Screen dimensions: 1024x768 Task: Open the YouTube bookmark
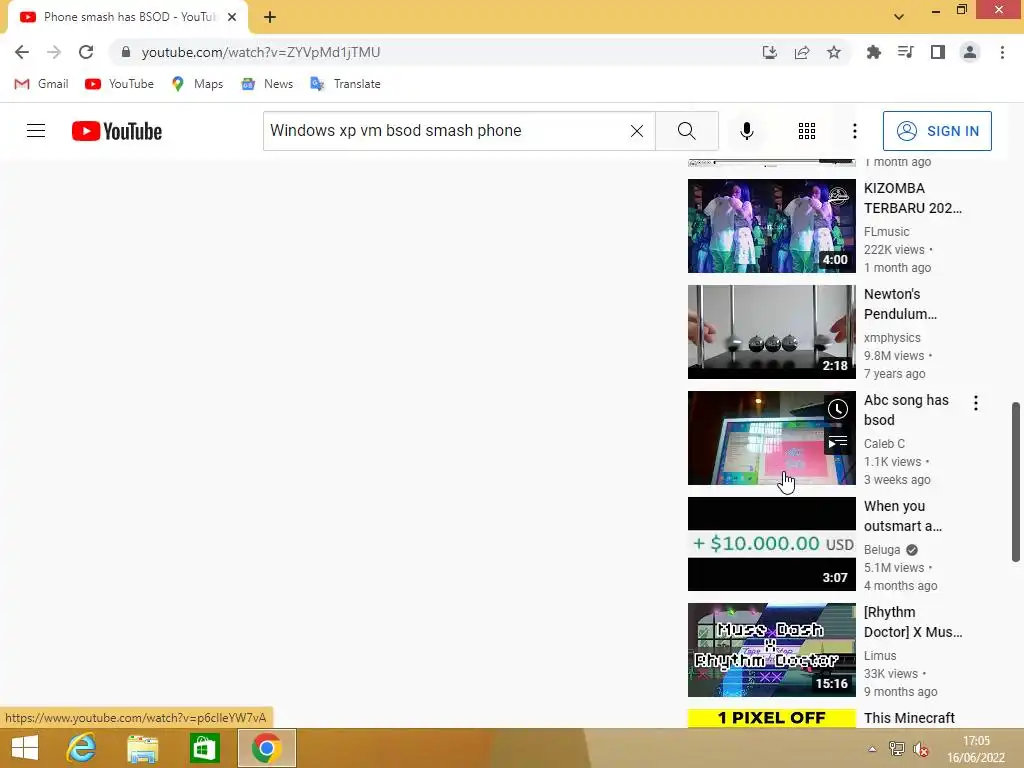(x=120, y=84)
